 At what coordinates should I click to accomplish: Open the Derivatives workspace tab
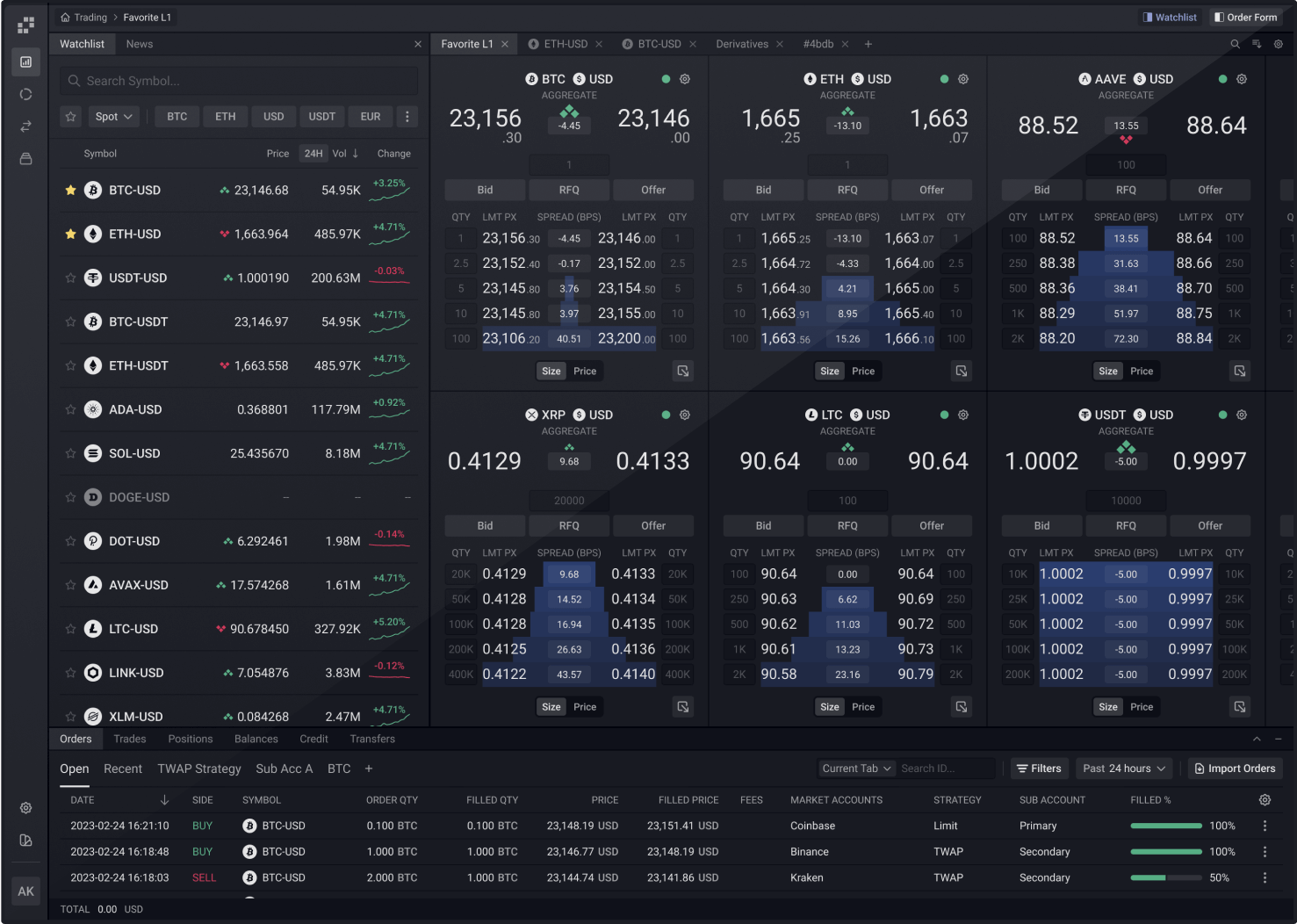743,43
